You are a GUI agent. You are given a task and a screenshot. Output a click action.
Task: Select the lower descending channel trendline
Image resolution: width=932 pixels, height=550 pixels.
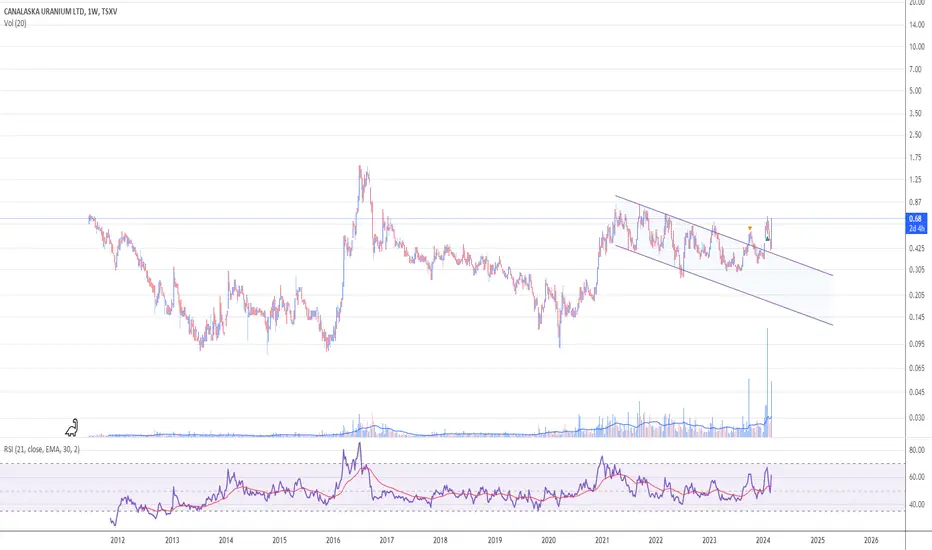pyautogui.click(x=723, y=285)
